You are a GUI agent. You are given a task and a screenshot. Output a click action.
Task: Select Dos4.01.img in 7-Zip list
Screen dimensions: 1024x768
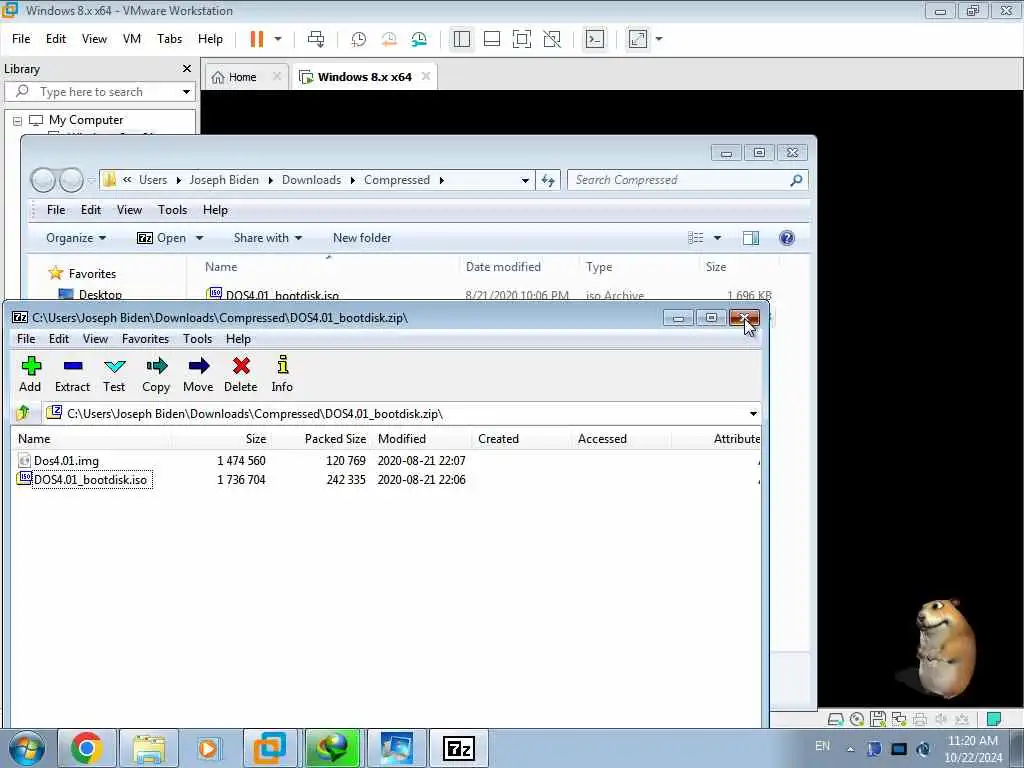66,460
